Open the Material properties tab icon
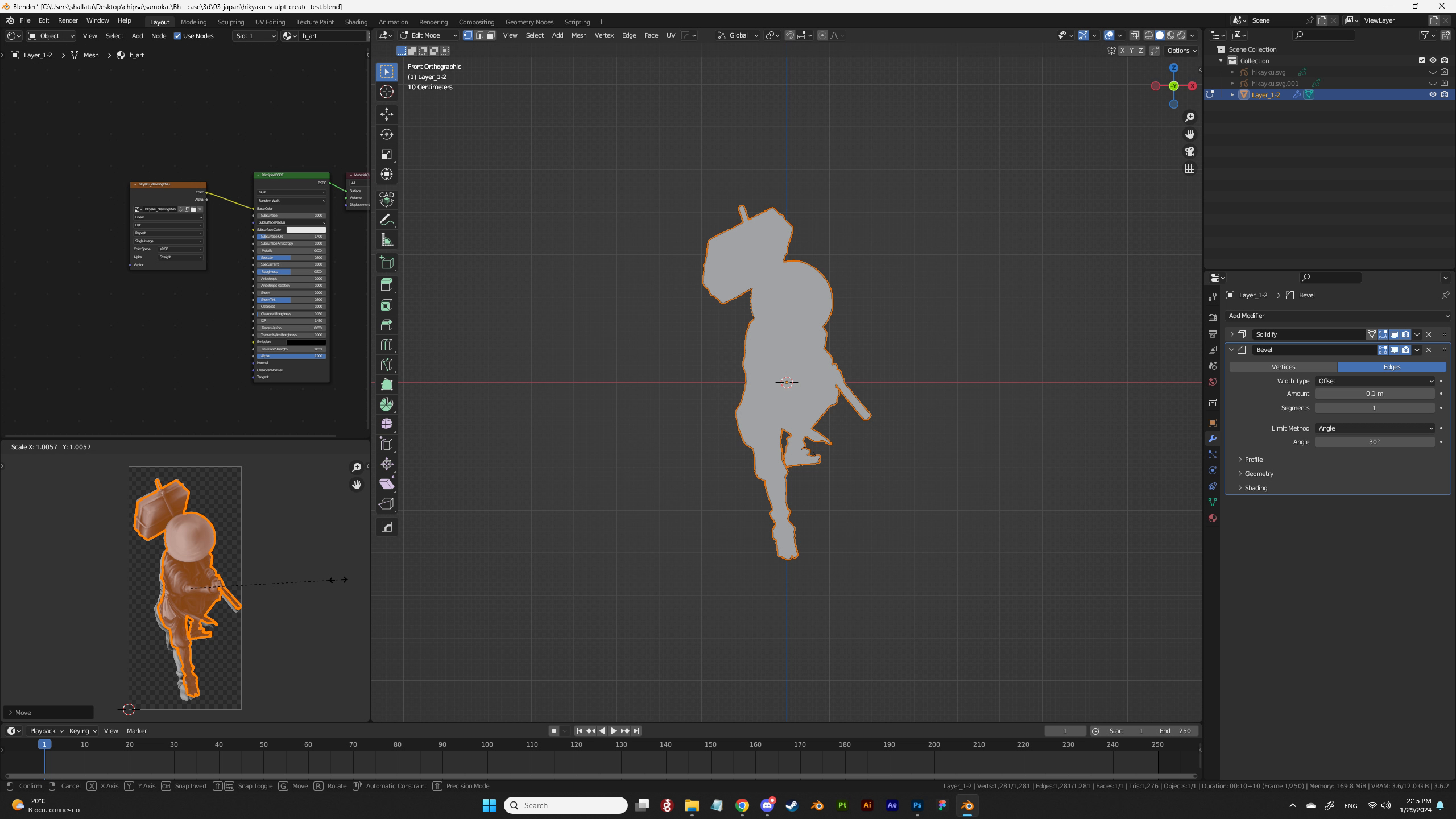The image size is (1456, 819). 1212,518
